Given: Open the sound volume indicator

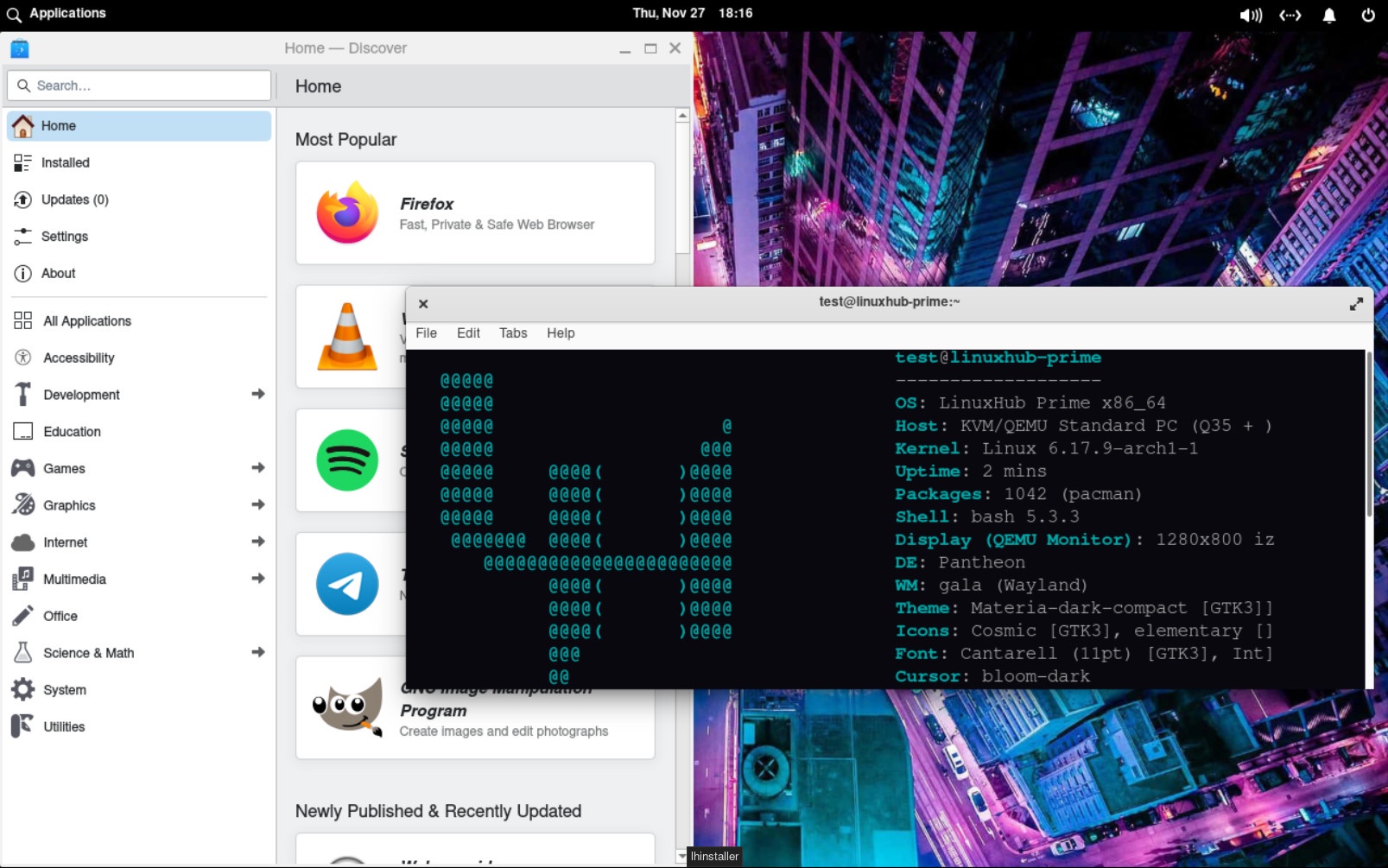Looking at the screenshot, I should coord(1250,15).
